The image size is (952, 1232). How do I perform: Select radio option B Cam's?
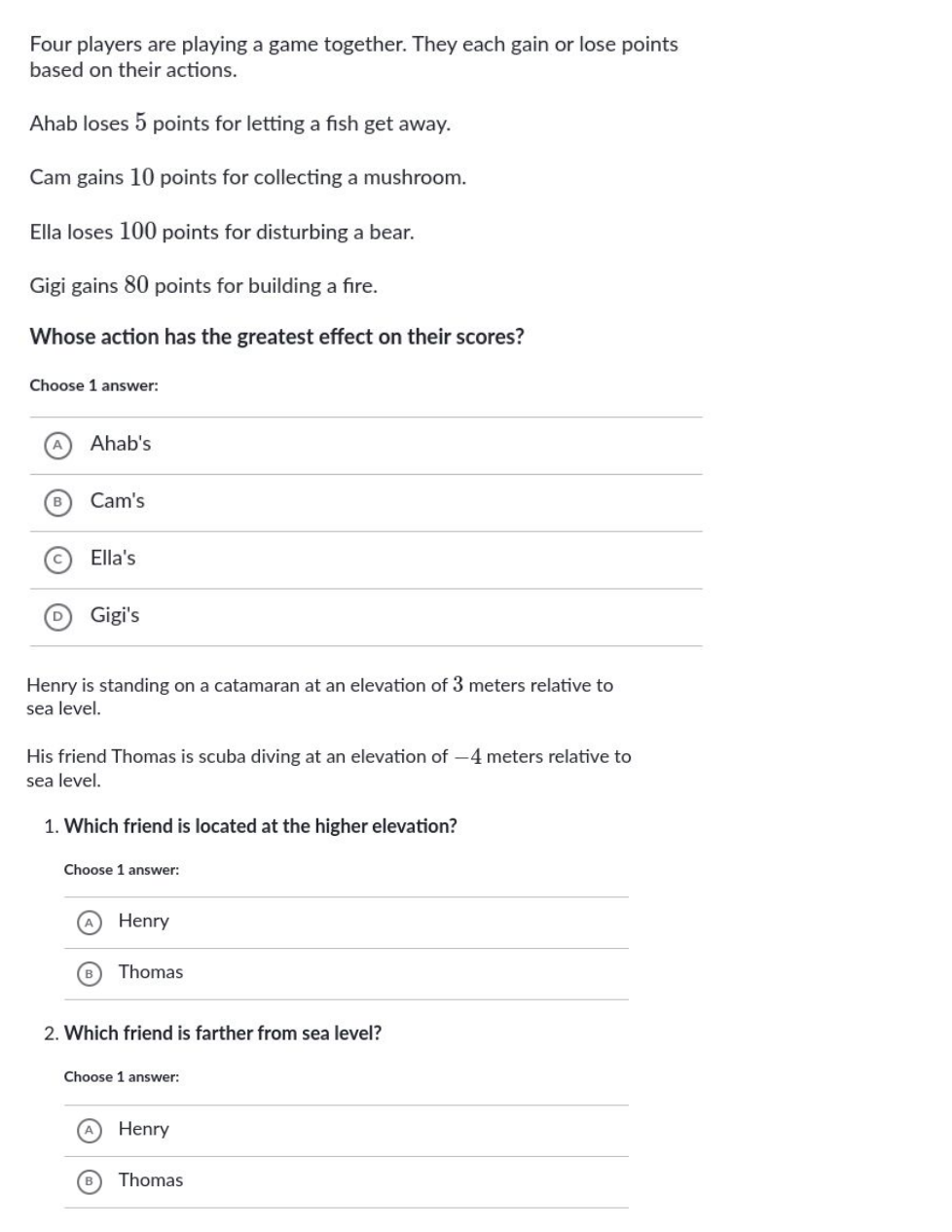coord(57,502)
